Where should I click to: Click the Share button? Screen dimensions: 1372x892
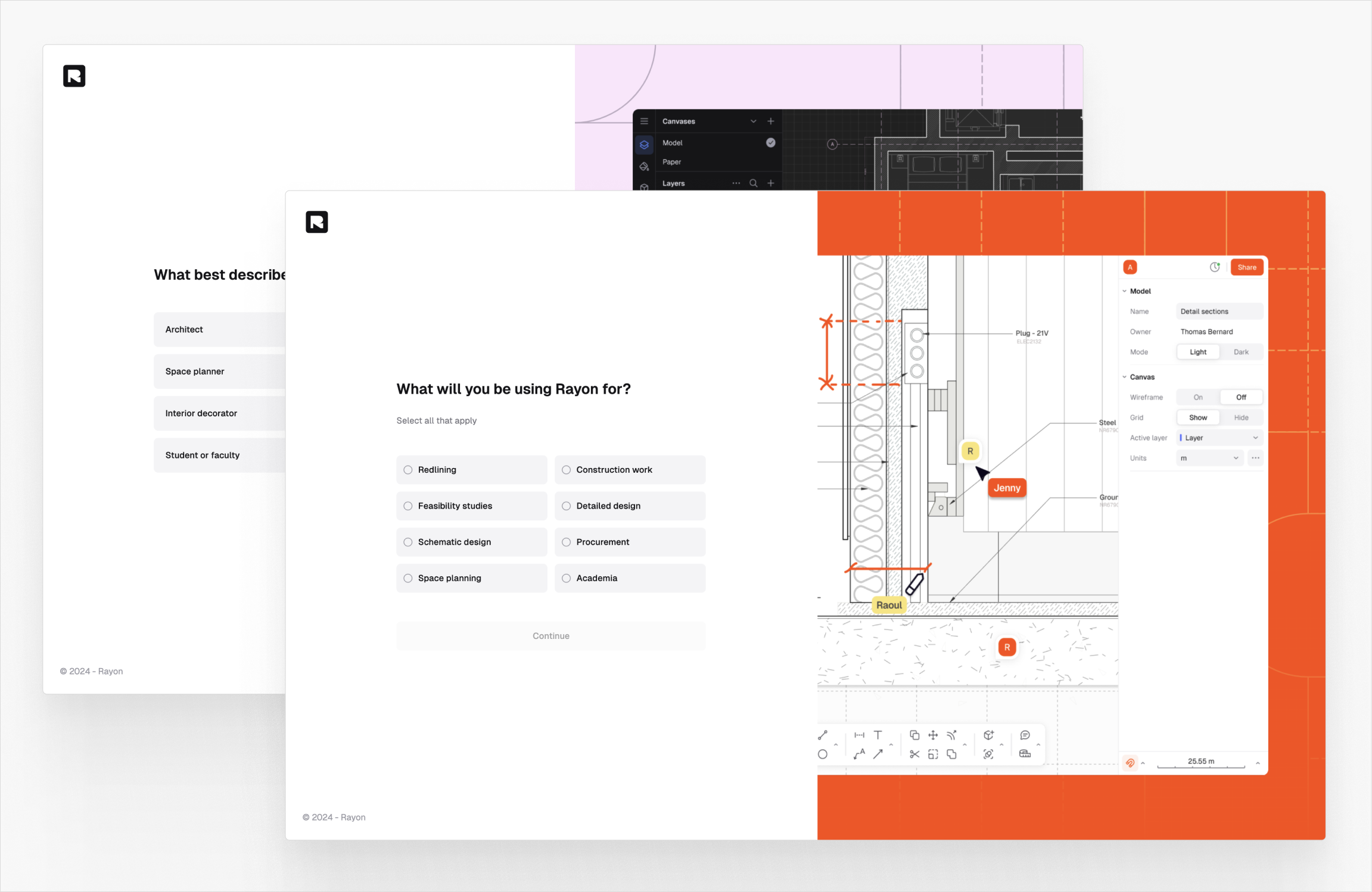(1246, 267)
